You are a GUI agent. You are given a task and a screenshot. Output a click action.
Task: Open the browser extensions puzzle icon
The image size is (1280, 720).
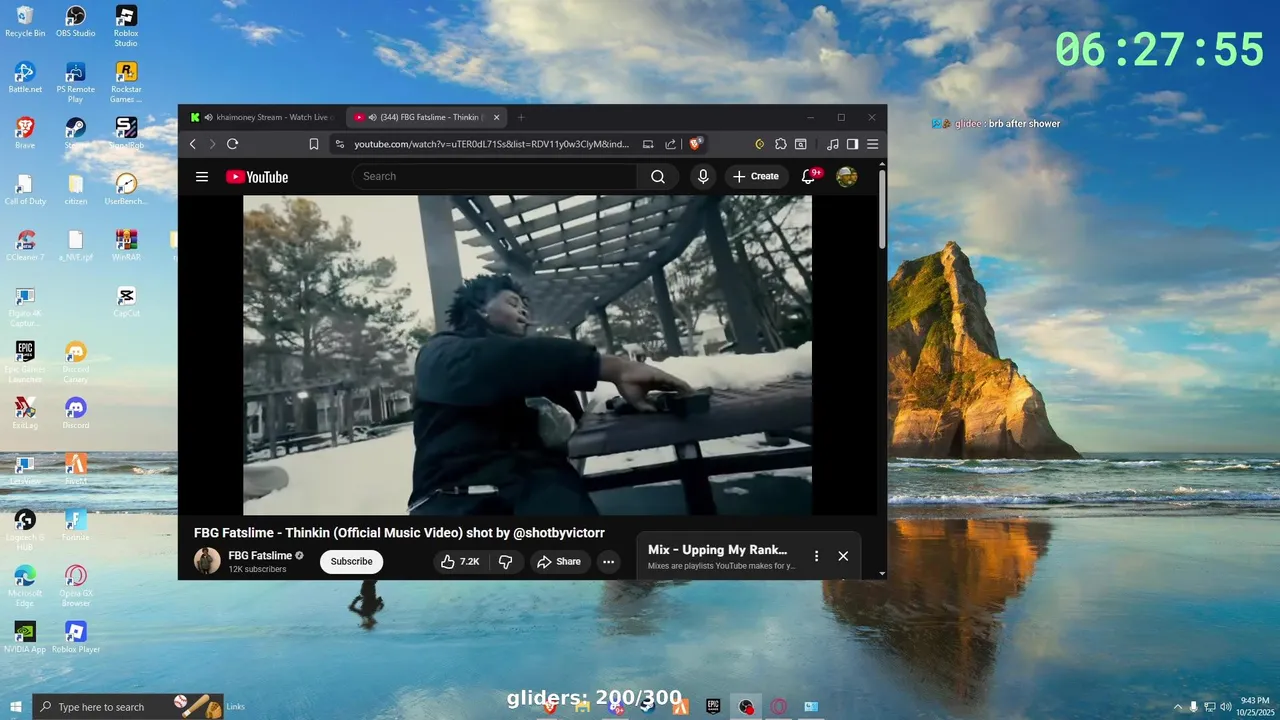tap(781, 144)
